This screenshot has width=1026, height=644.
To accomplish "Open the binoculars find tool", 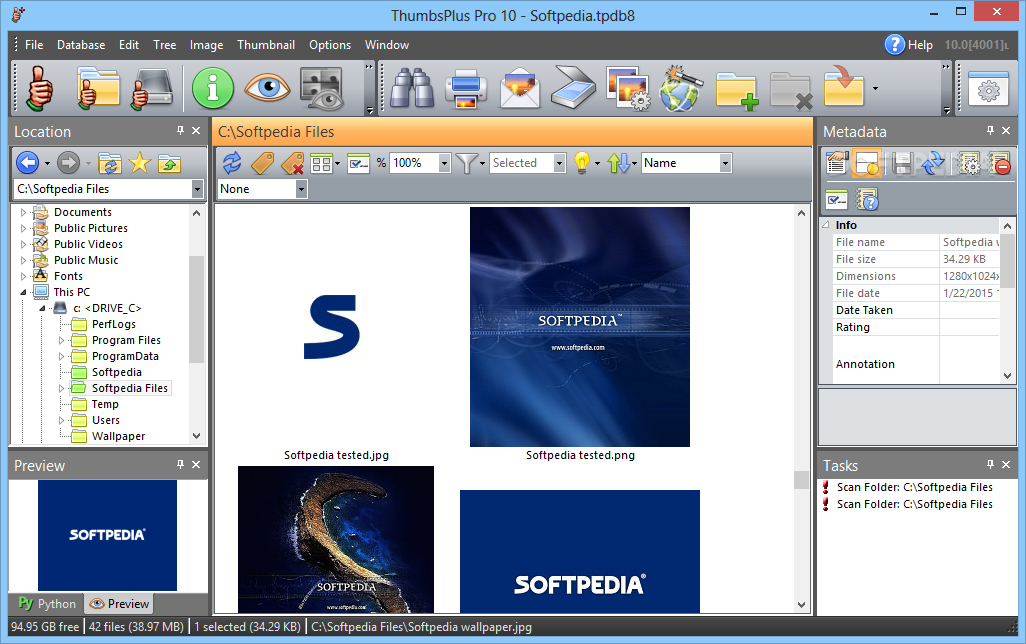I will [412, 88].
